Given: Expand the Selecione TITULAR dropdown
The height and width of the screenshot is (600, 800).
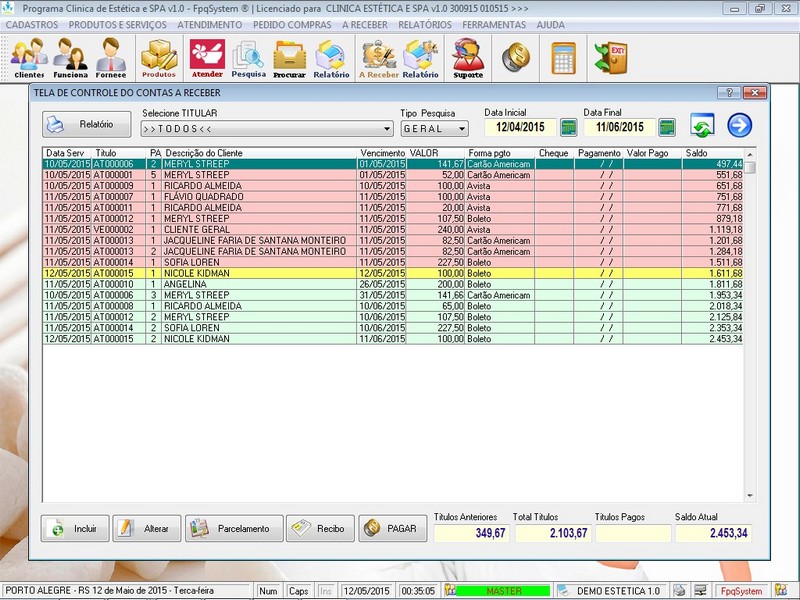Looking at the screenshot, I should point(387,129).
